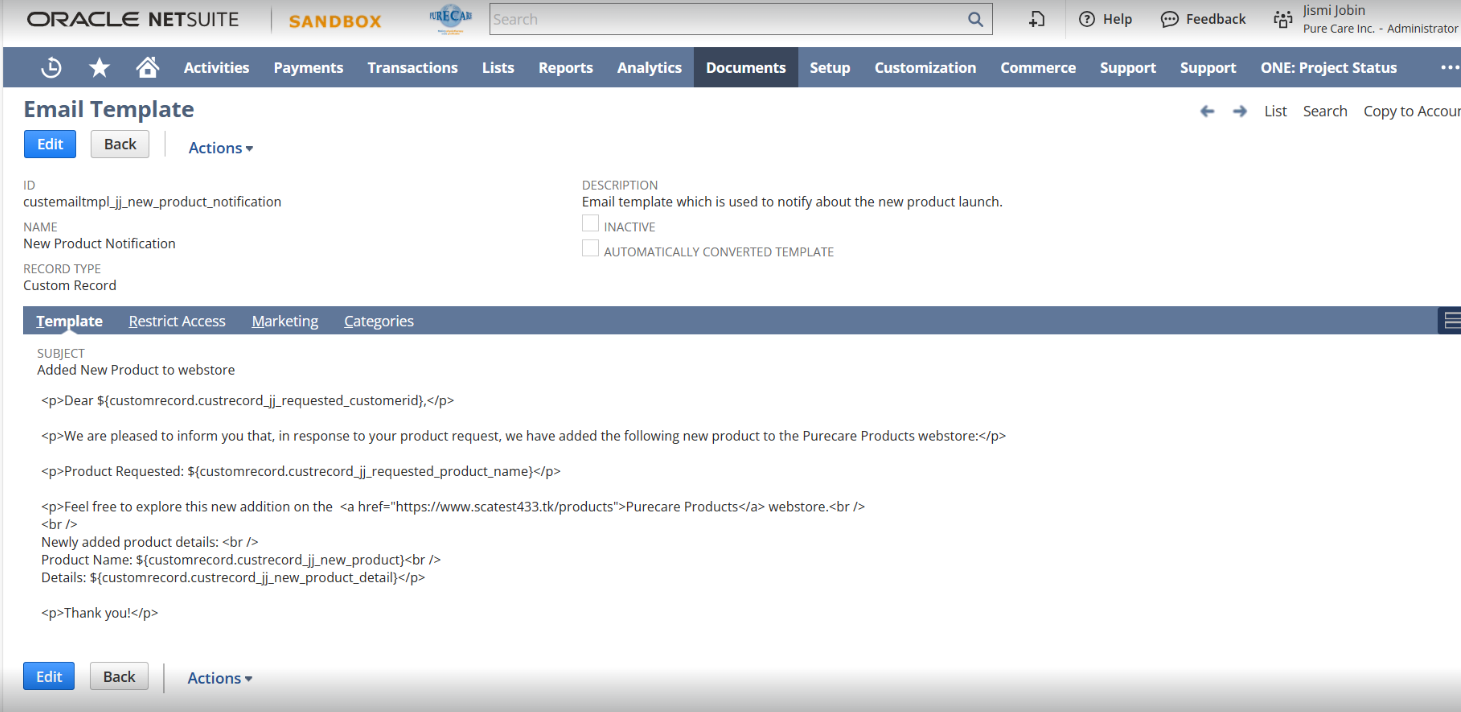Open Help from the top bar
The height and width of the screenshot is (712, 1461).
[x=1105, y=19]
